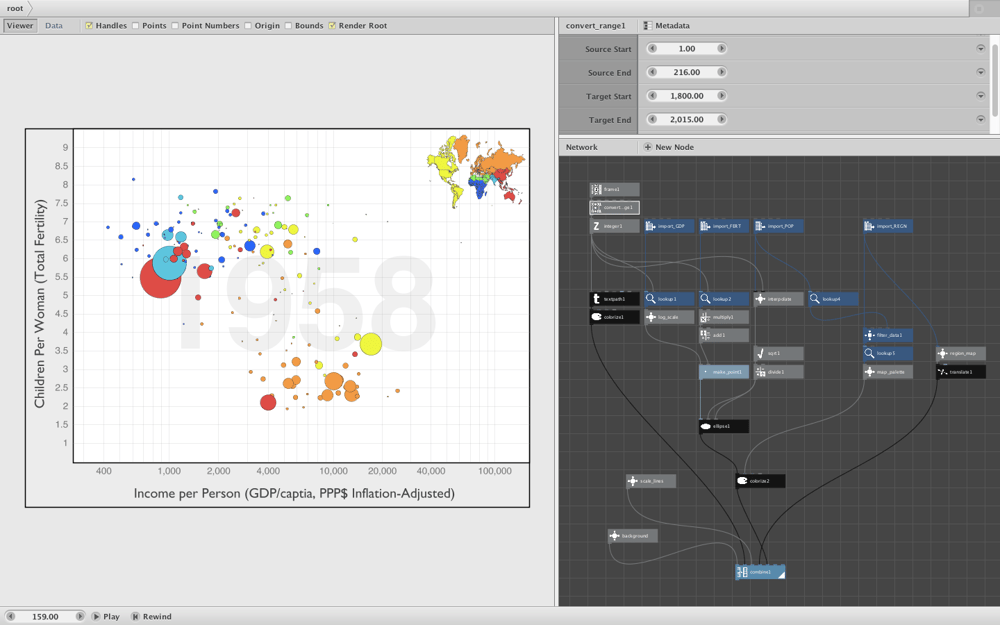Select the filter_data1 node

point(888,335)
